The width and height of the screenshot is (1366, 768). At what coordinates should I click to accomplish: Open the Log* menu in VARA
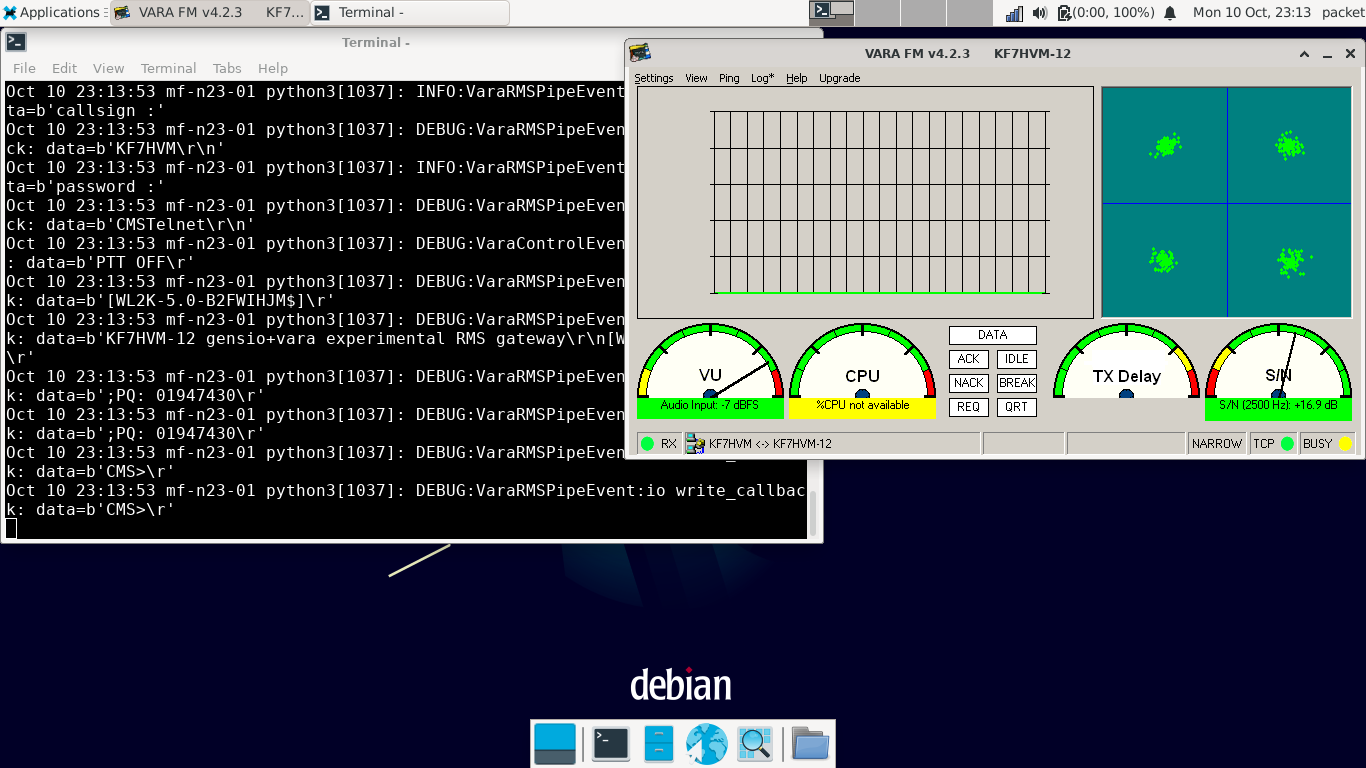coord(762,78)
